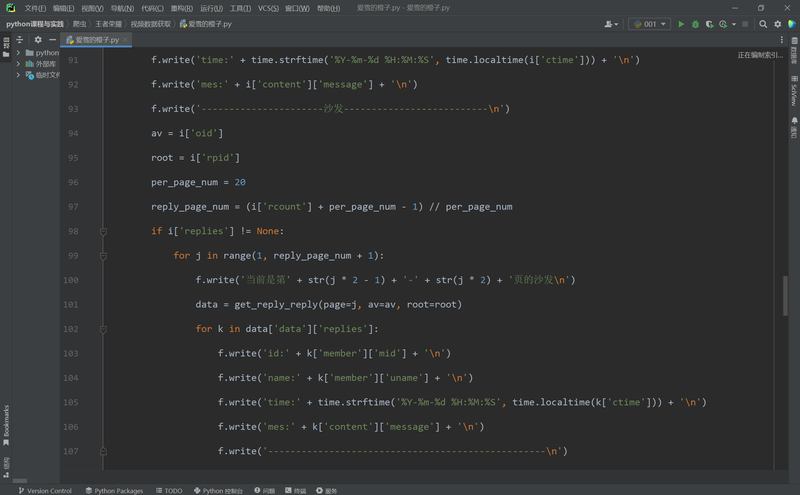The width and height of the screenshot is (800, 495).
Task: Open dropdown arrow beside profiler icon
Action: click(734, 24)
